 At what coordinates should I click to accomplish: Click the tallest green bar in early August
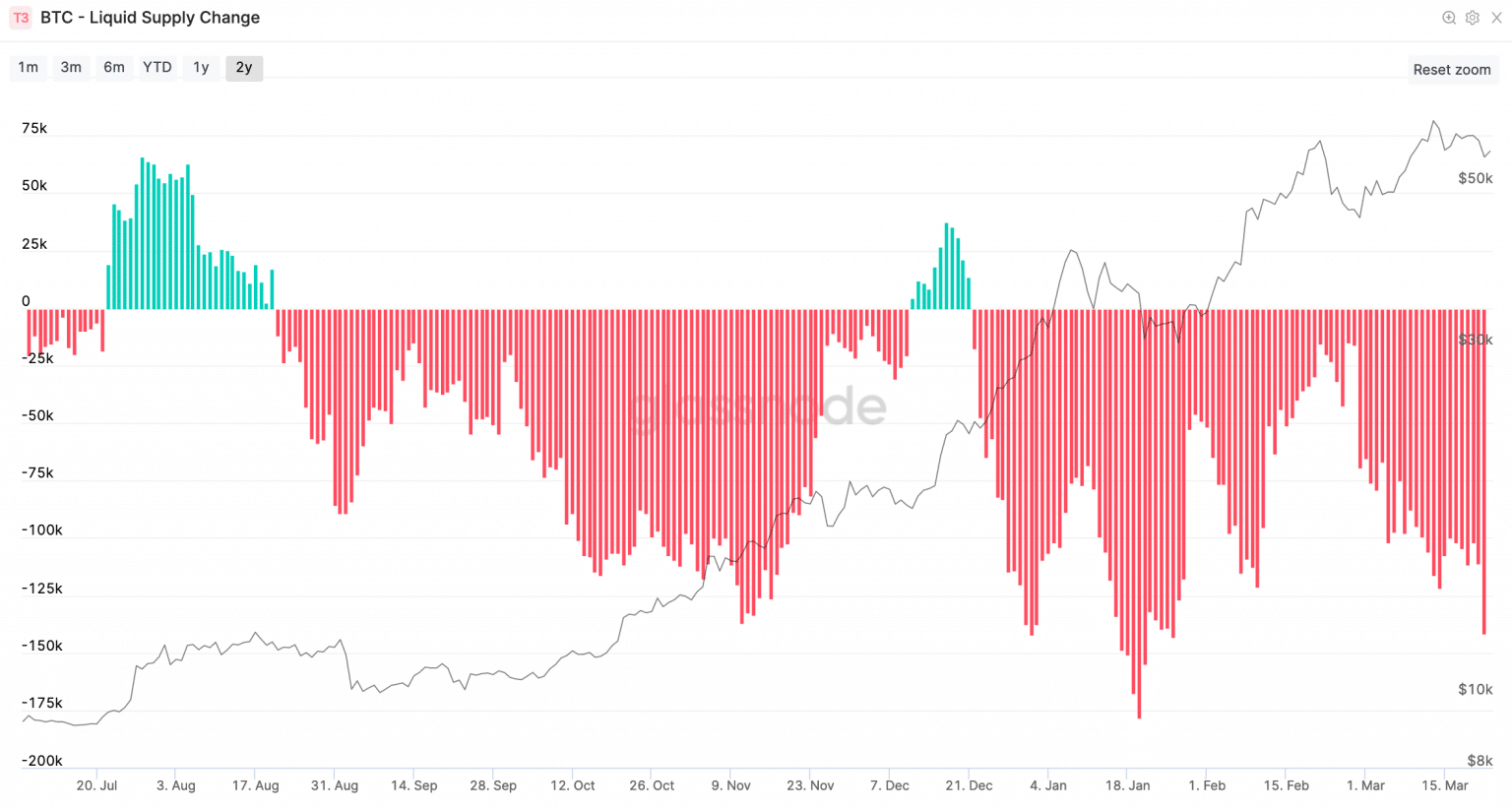142,234
